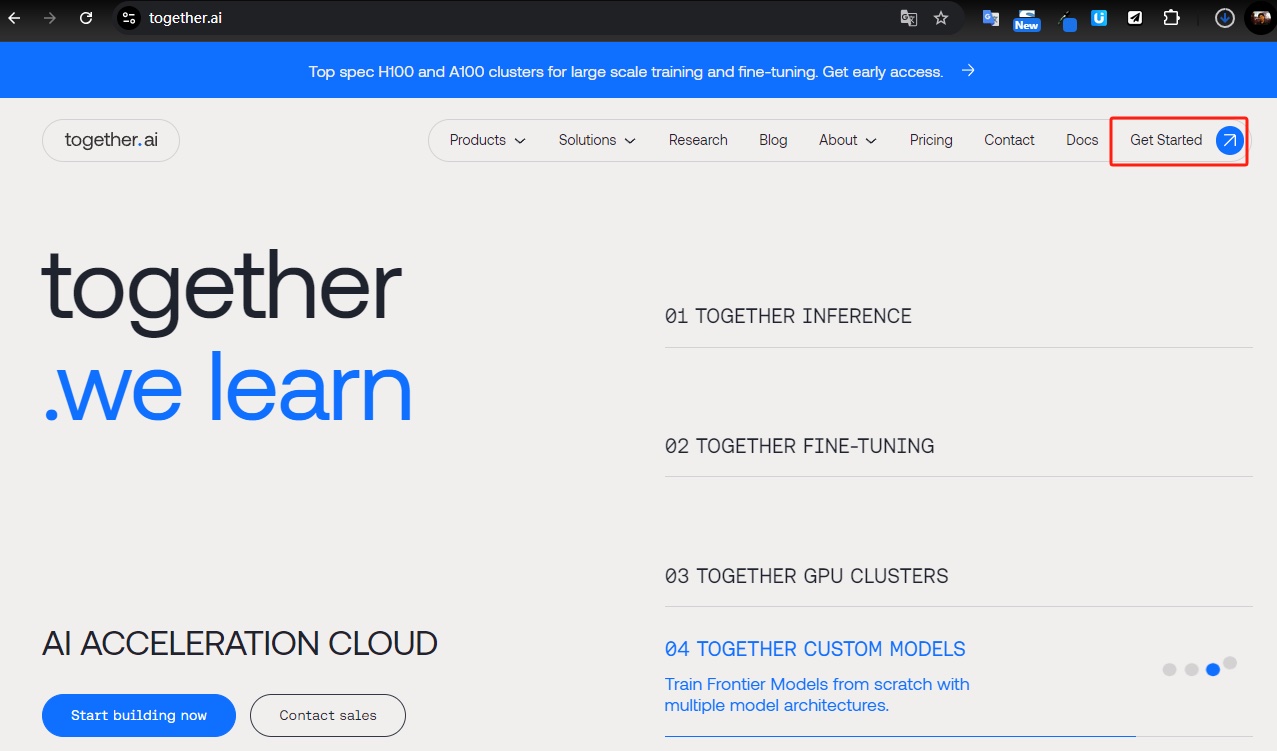Open the Contact page

pos(1009,140)
